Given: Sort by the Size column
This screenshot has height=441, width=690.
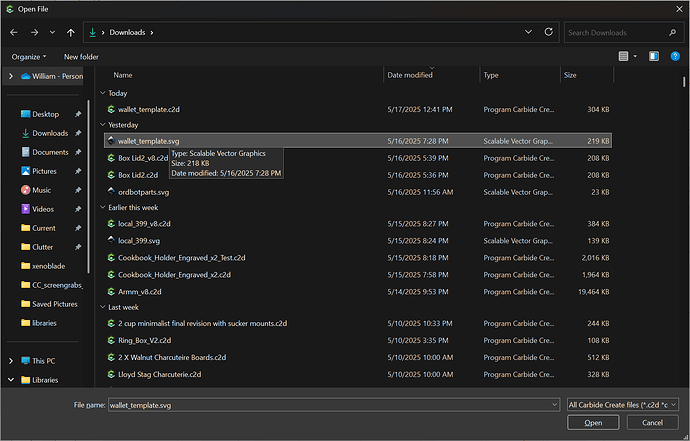Looking at the screenshot, I should click(x=570, y=75).
